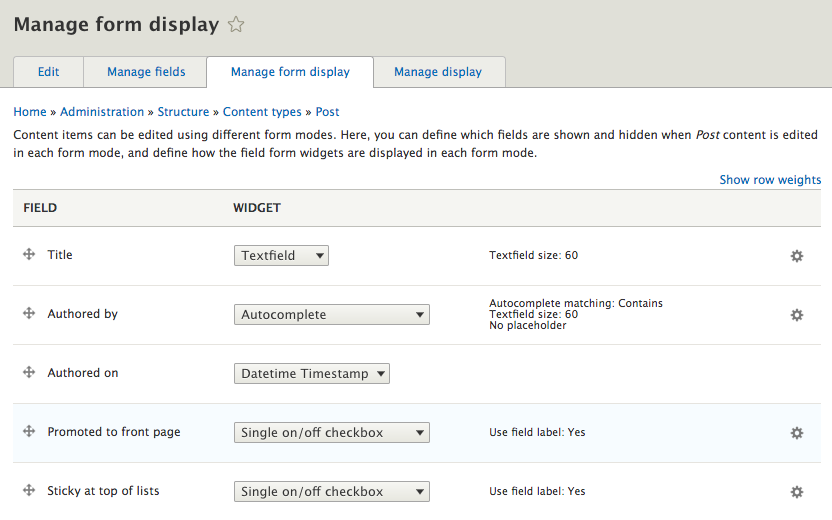
Task: Open settings gear for Sticky at top of lists
Action: point(797,492)
